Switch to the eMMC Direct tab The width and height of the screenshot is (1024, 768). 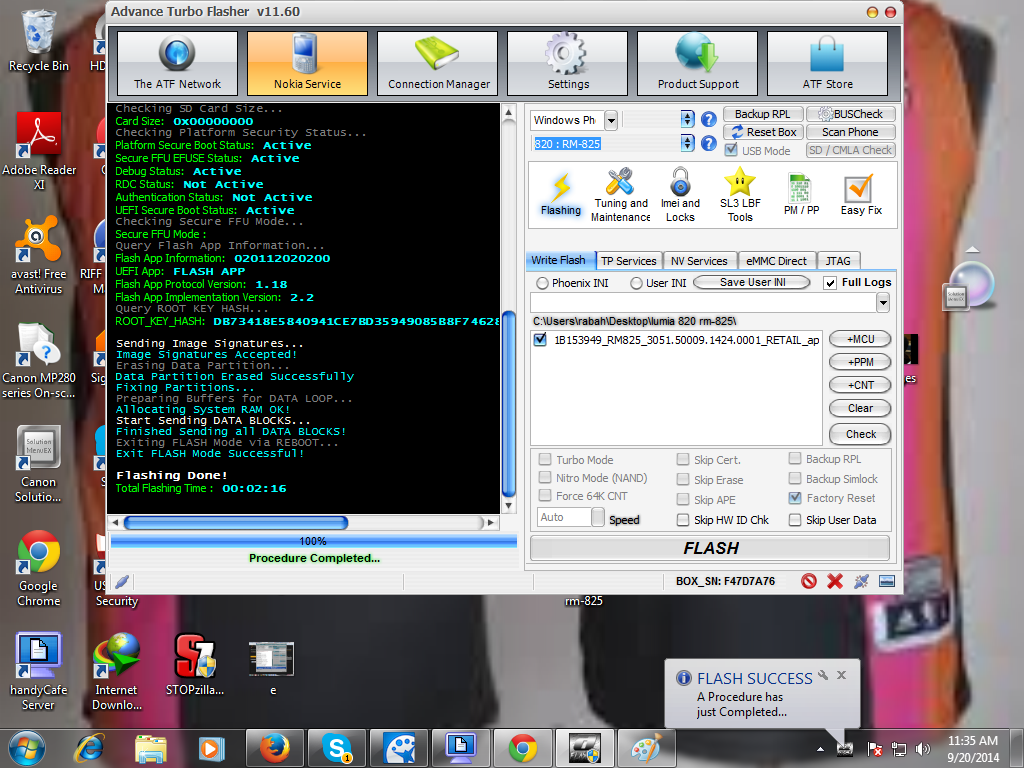[x=778, y=261]
